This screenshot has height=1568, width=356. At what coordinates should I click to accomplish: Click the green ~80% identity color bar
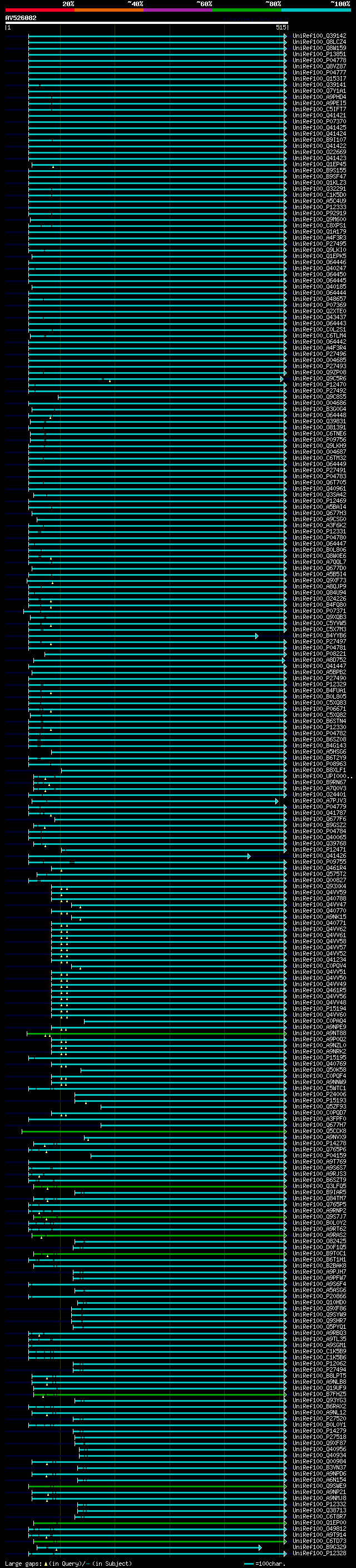pyautogui.click(x=247, y=10)
